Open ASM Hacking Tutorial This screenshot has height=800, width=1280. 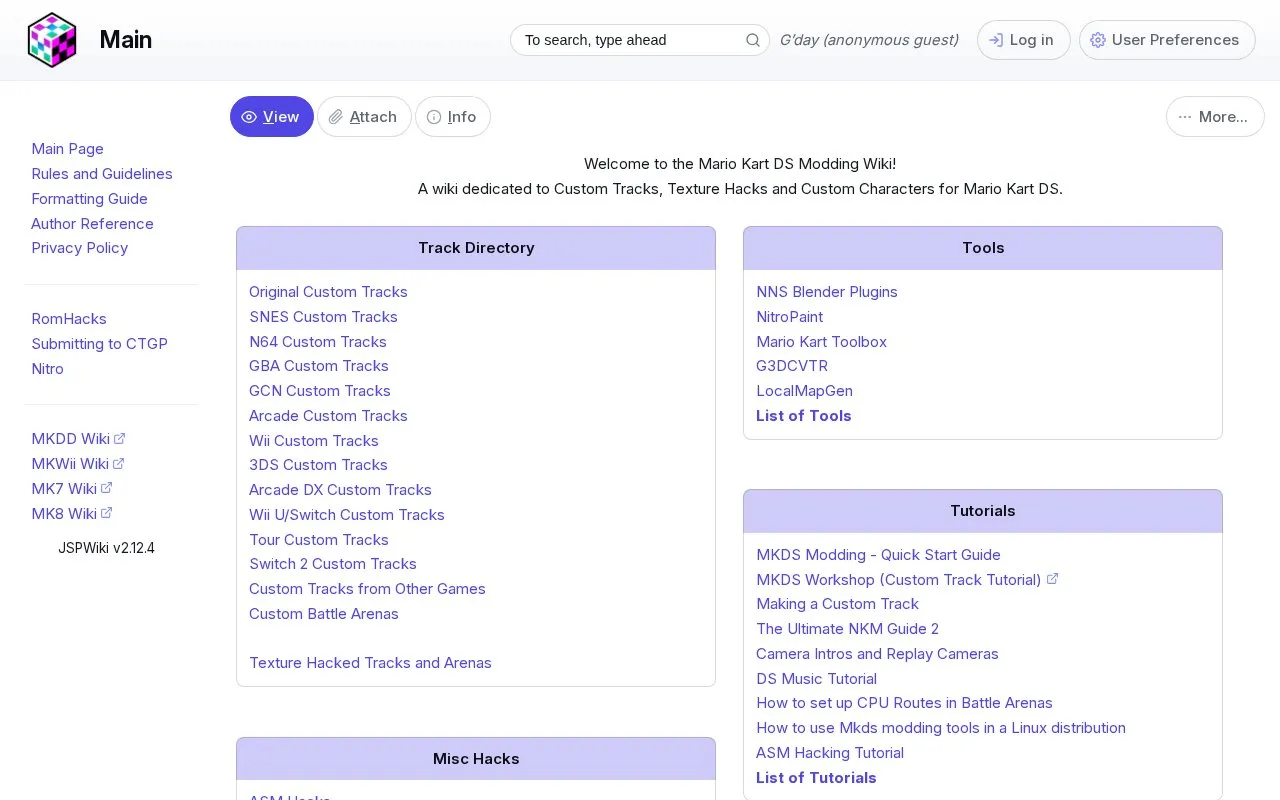(830, 753)
